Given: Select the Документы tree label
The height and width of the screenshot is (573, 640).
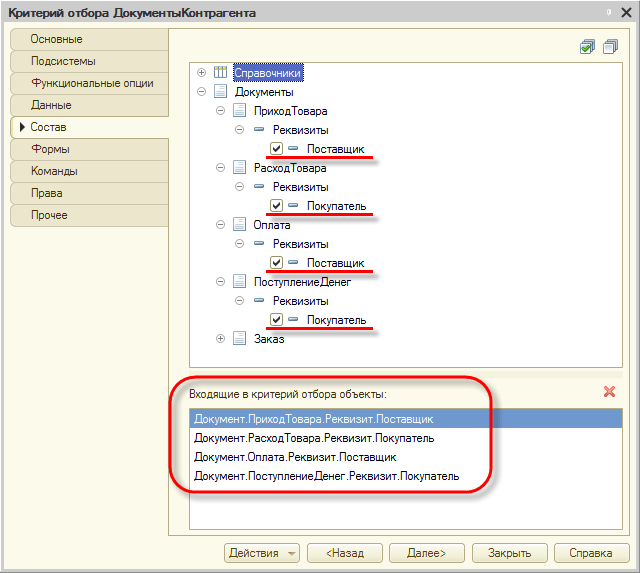Looking at the screenshot, I should pos(264,92).
